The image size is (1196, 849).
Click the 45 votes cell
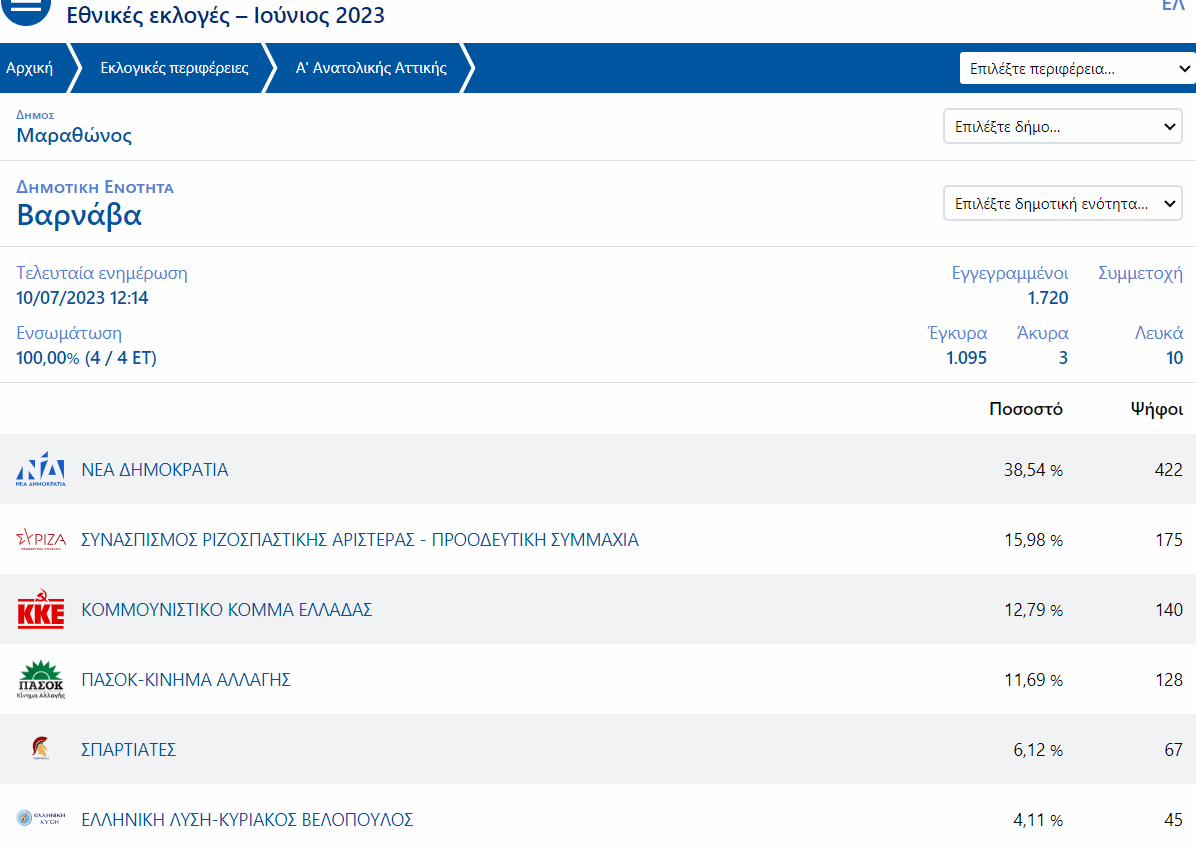1174,821
